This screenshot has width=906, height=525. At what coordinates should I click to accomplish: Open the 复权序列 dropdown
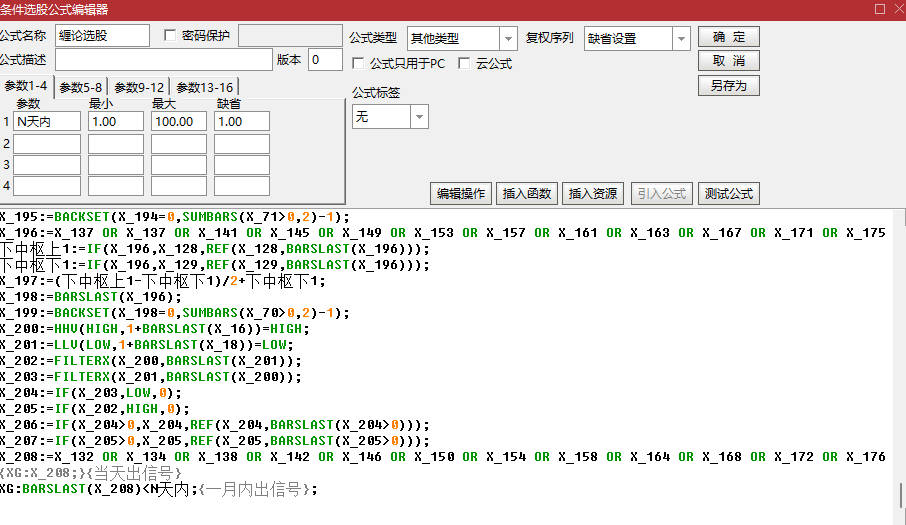click(x=681, y=39)
